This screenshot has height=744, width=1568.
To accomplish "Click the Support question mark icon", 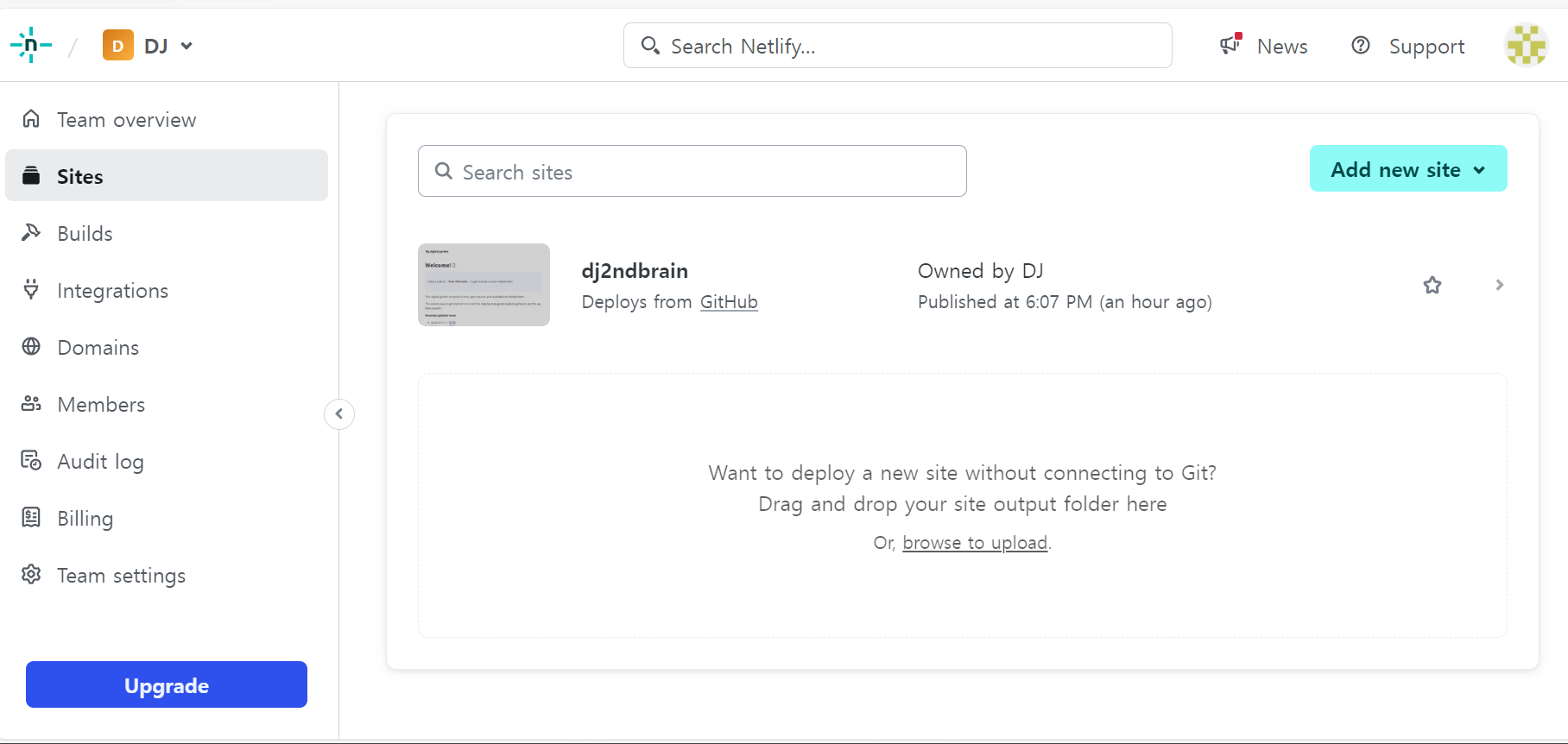I will coord(1361,45).
